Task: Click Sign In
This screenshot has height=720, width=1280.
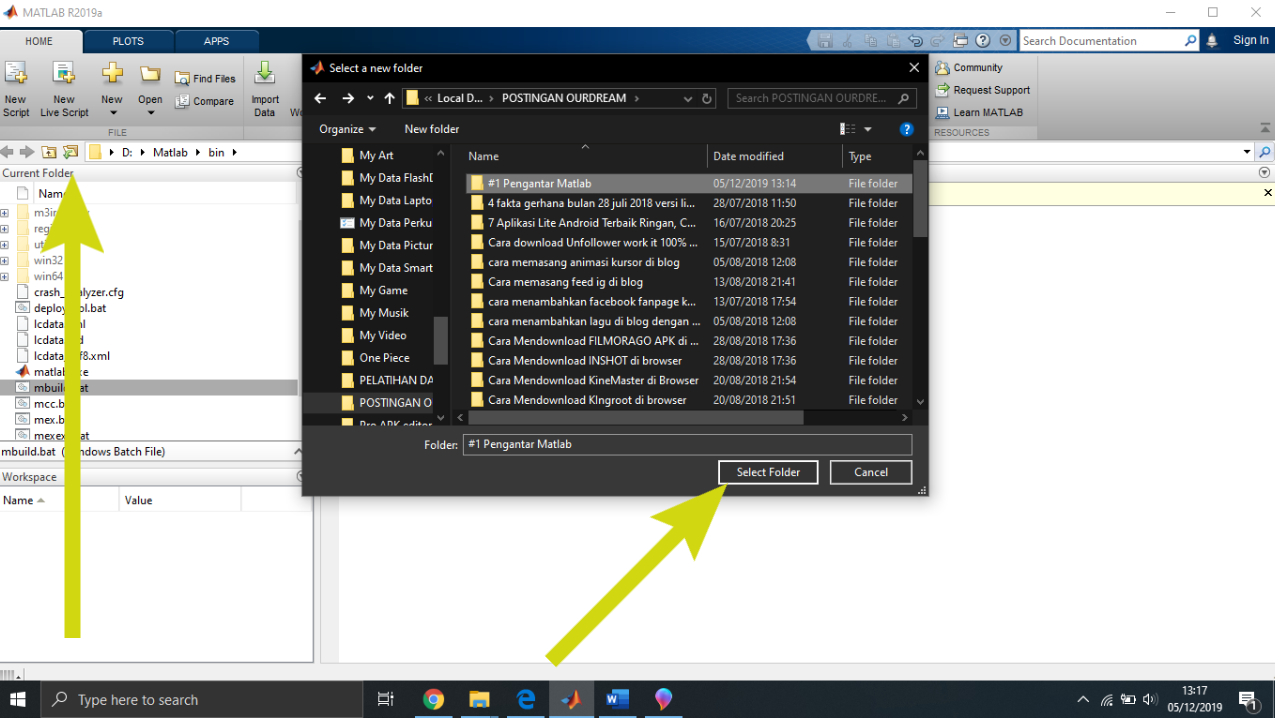Action: [1250, 40]
